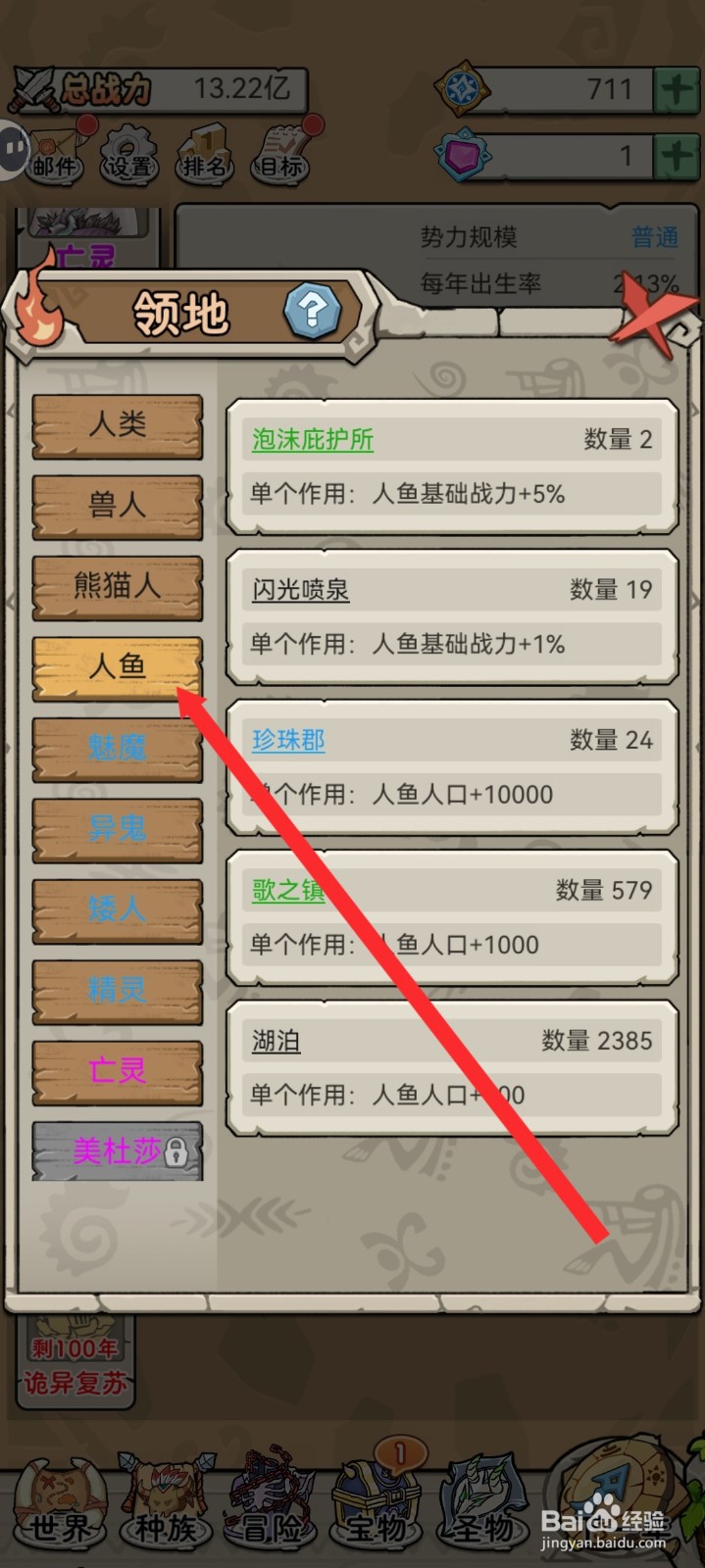This screenshot has height=1568, width=705.
Task: Open the 设置 settings gear
Action: click(129, 154)
